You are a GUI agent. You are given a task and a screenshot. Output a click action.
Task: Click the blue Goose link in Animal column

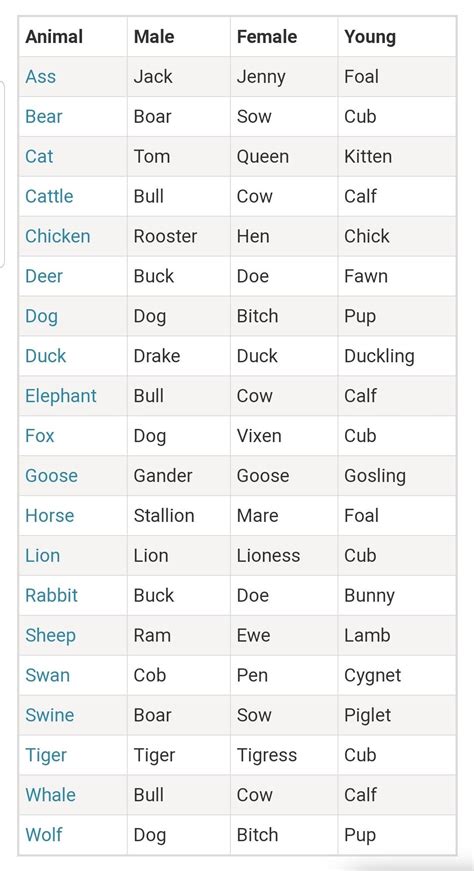pyautogui.click(x=52, y=476)
